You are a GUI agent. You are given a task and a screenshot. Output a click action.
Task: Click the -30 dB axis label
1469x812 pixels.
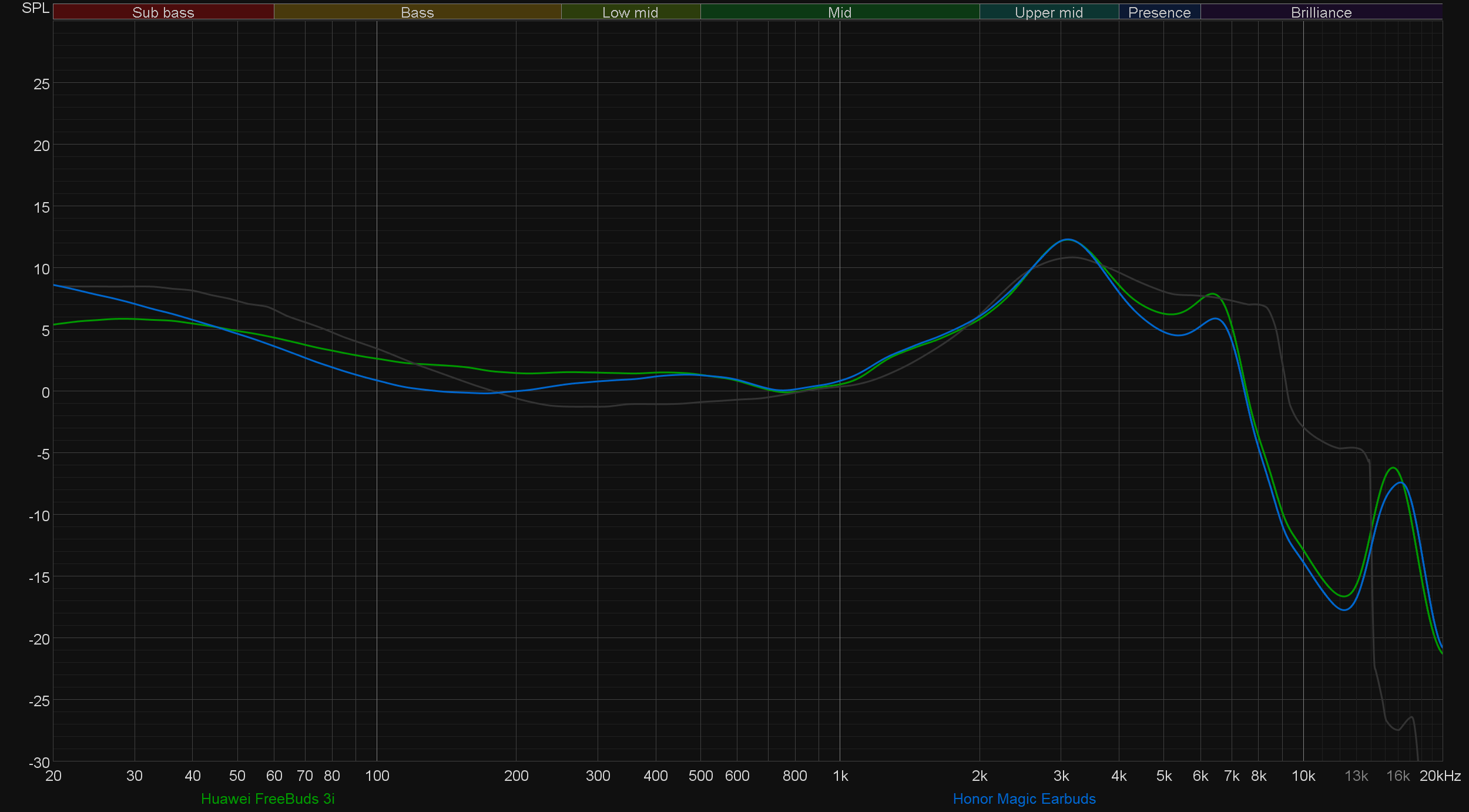39,763
